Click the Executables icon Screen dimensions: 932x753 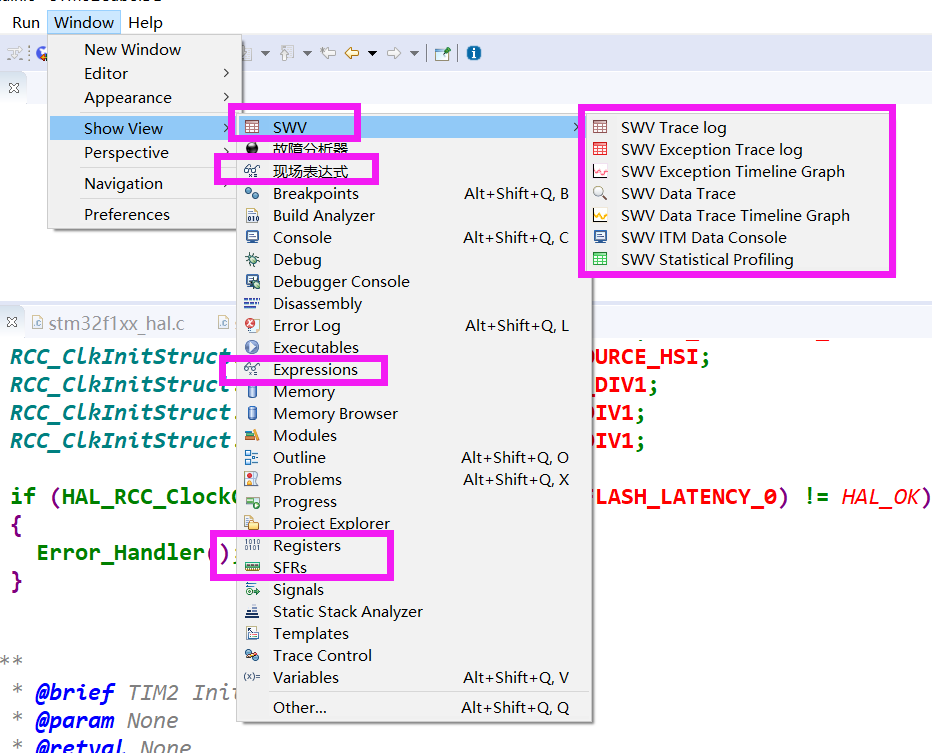252,347
